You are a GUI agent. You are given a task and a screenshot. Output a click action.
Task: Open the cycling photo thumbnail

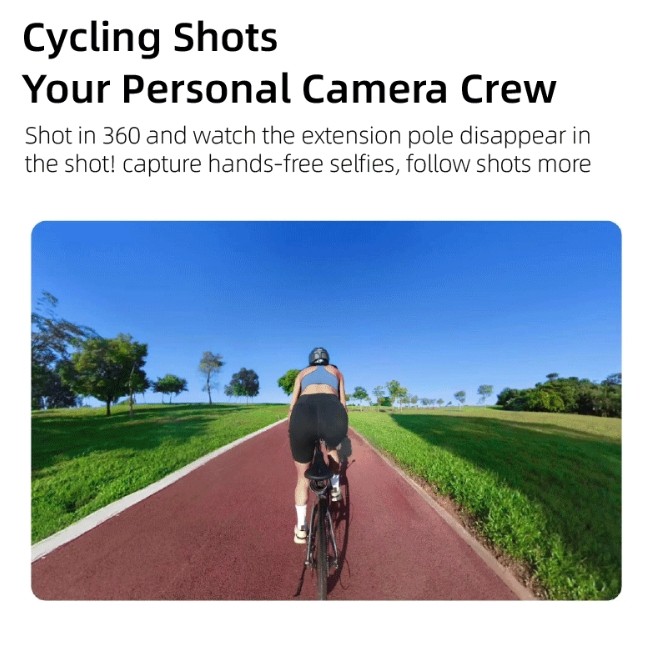(x=326, y=410)
